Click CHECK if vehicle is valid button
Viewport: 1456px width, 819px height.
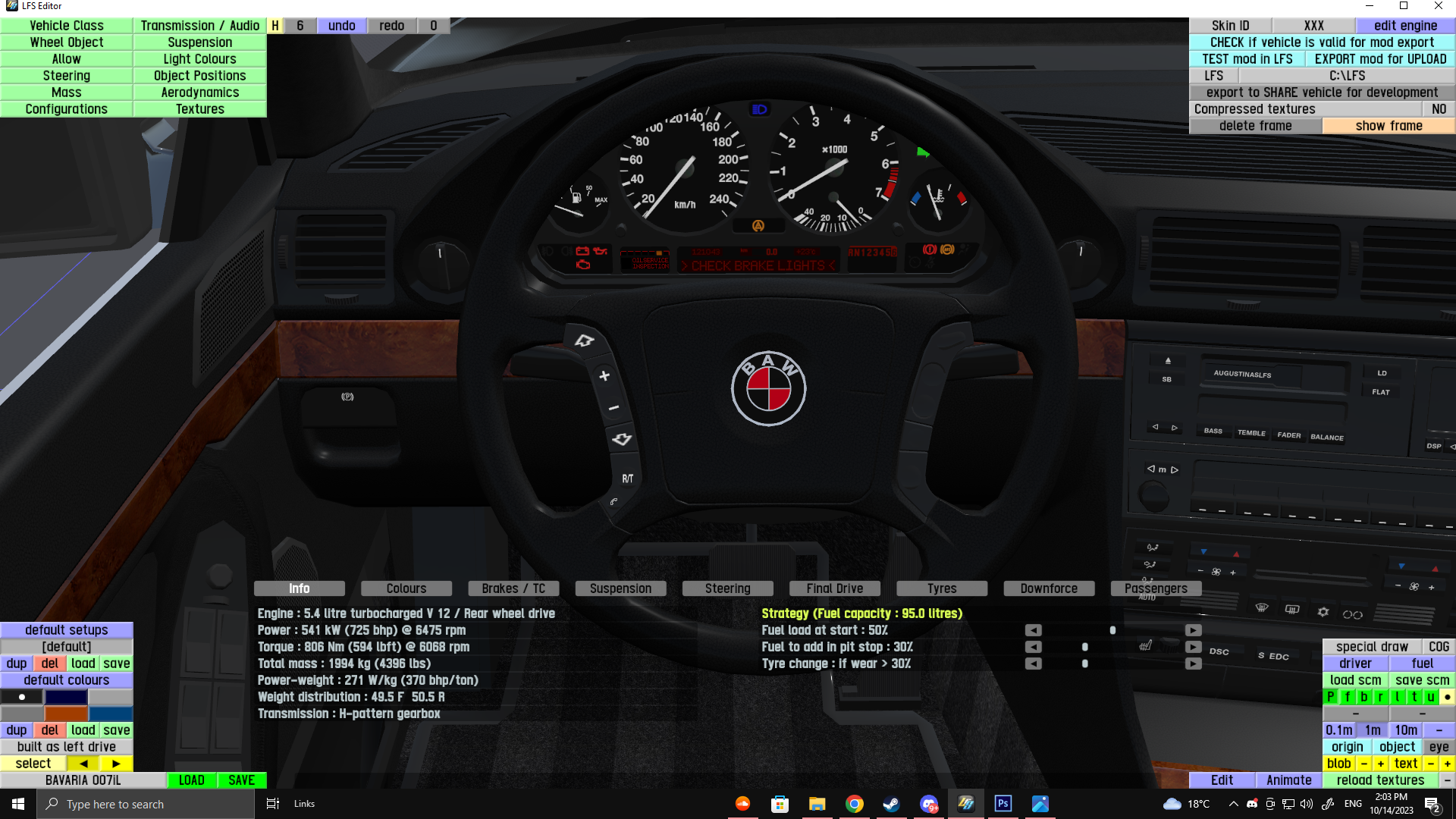(1322, 42)
